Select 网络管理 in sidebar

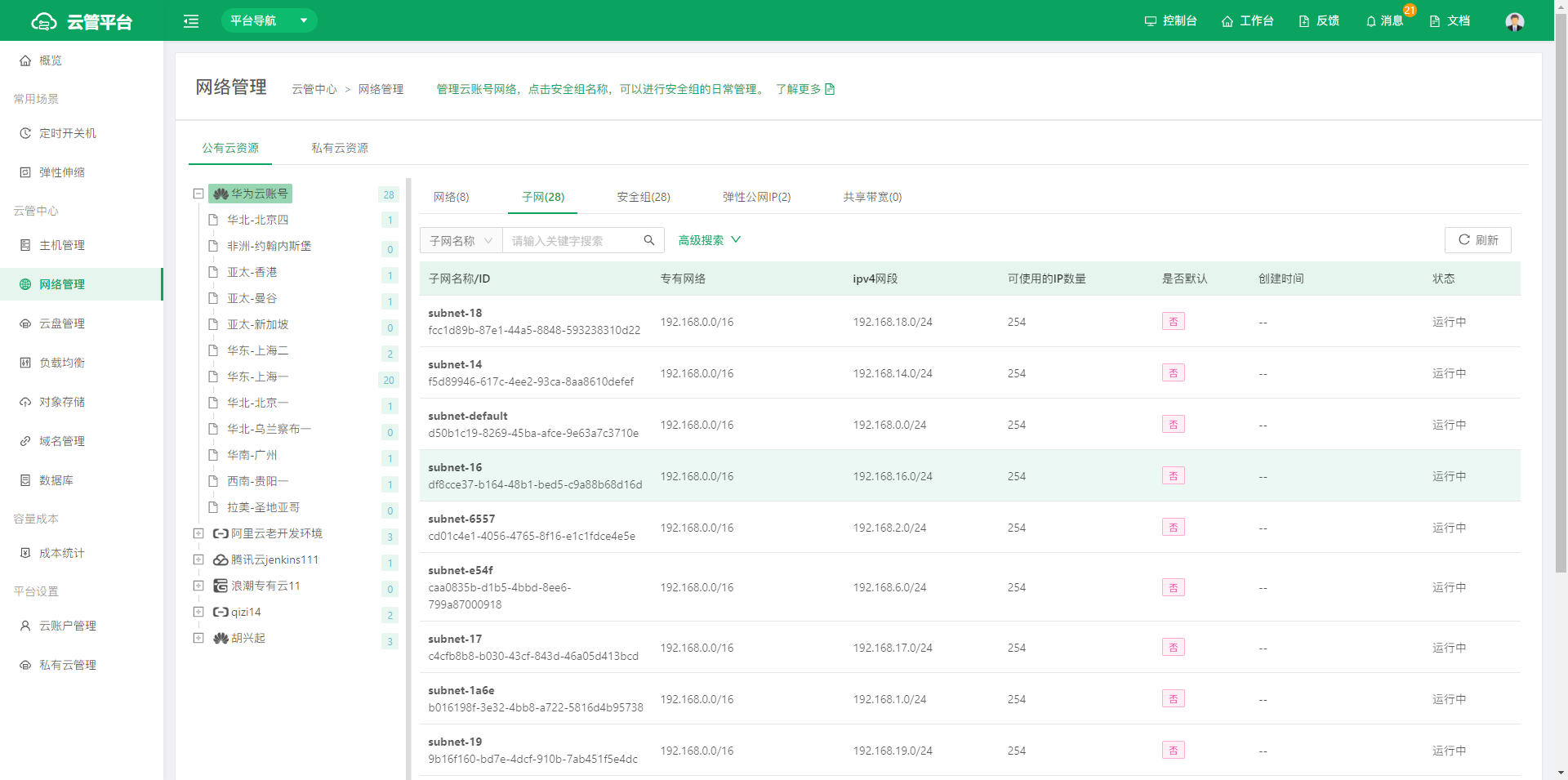tap(82, 284)
